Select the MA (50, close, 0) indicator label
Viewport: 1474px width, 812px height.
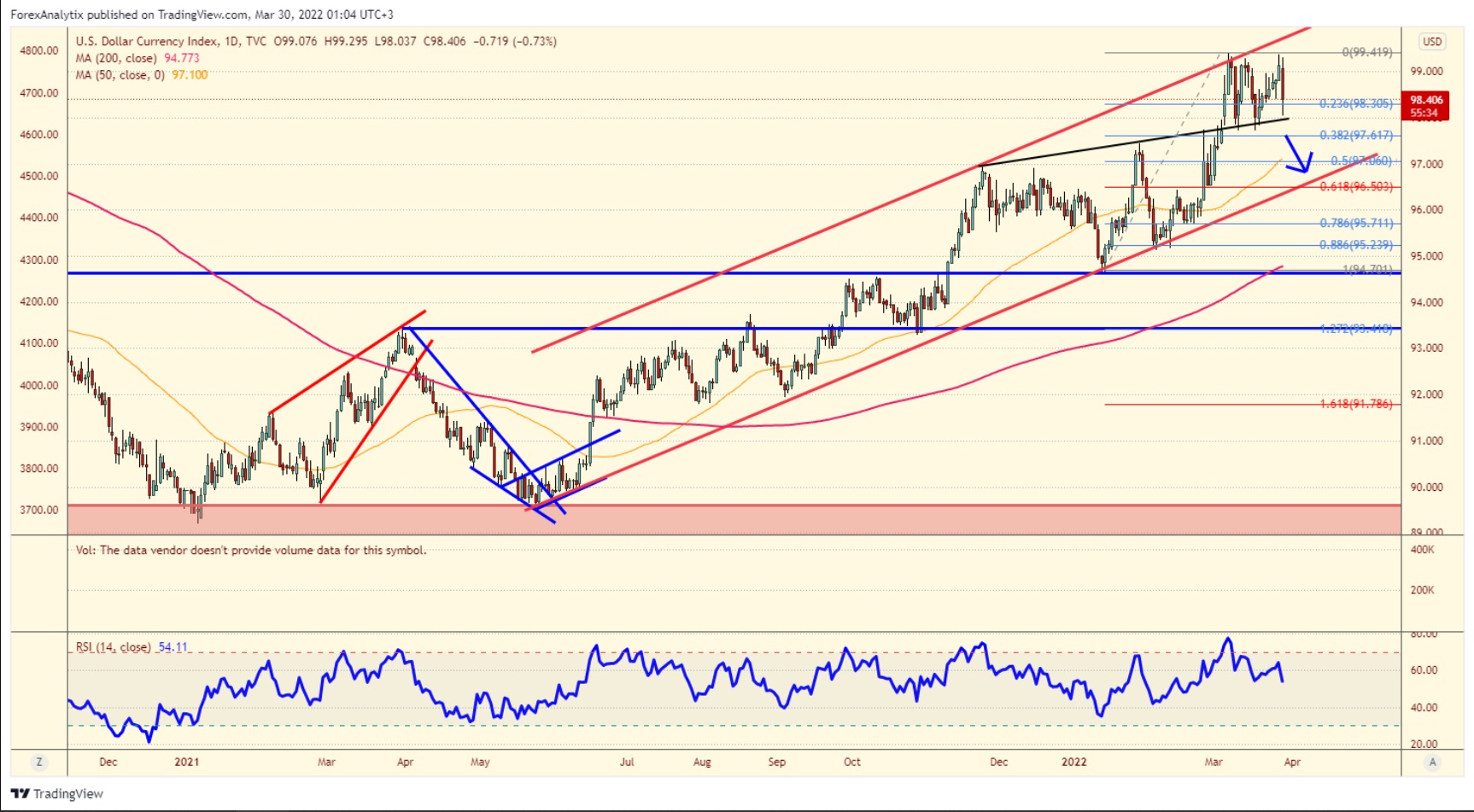(120, 75)
